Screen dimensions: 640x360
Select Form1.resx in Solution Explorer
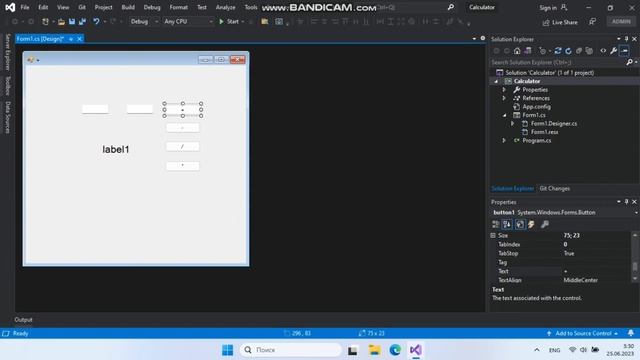544,132
